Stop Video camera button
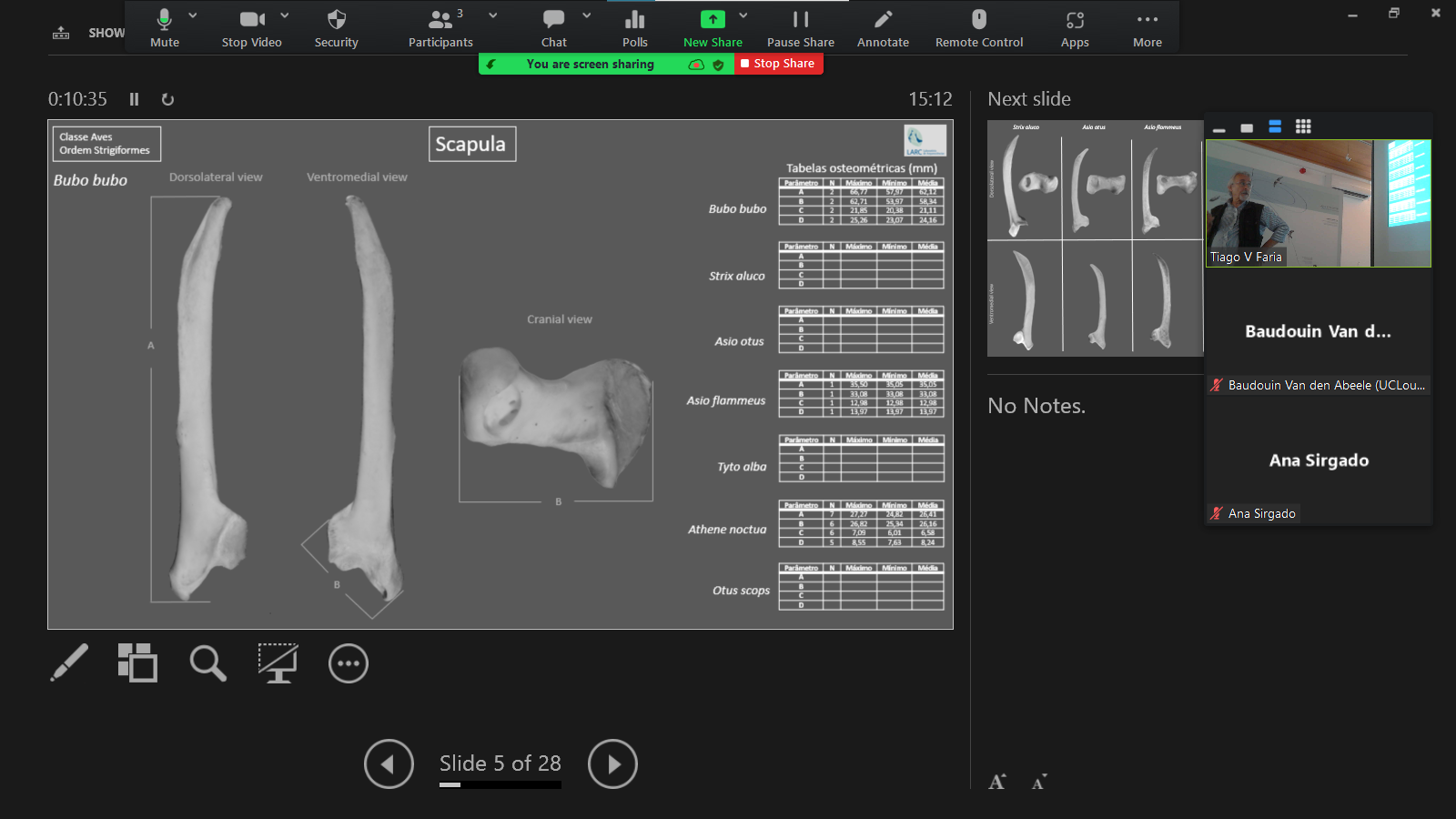This screenshot has width=1456, height=819. click(x=252, y=28)
